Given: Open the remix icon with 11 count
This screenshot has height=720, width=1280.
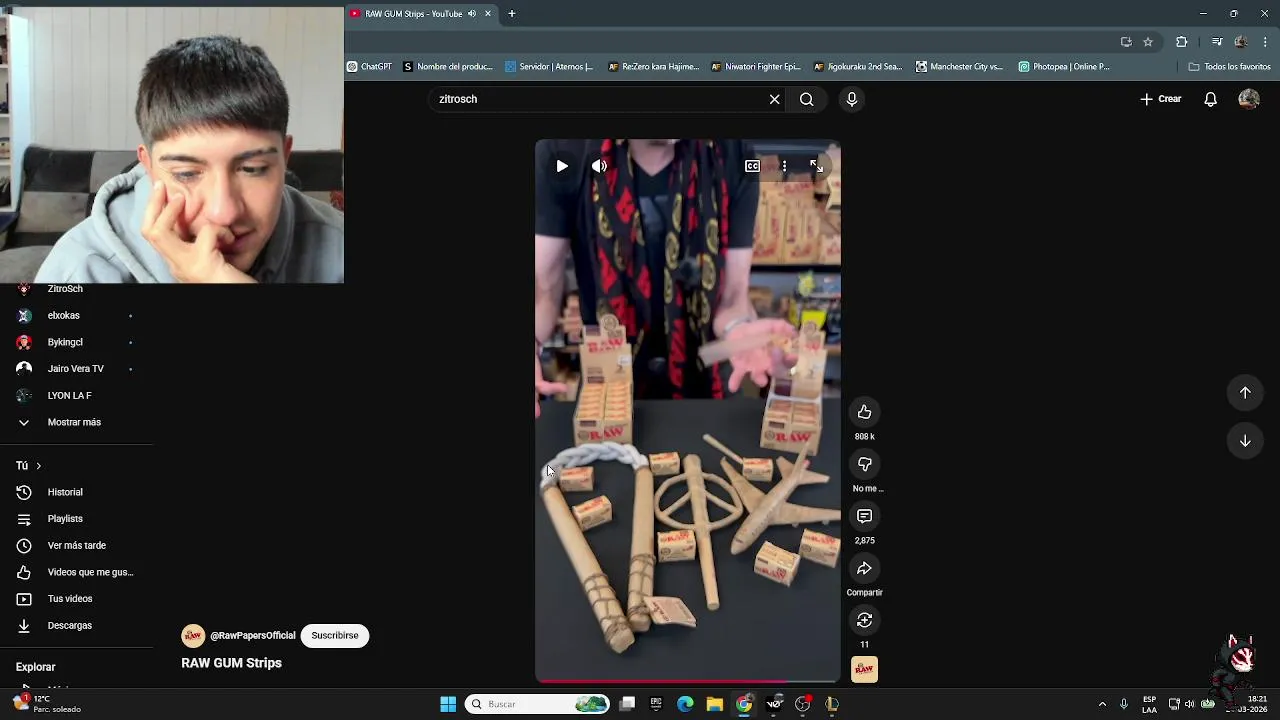Looking at the screenshot, I should click(x=864, y=620).
